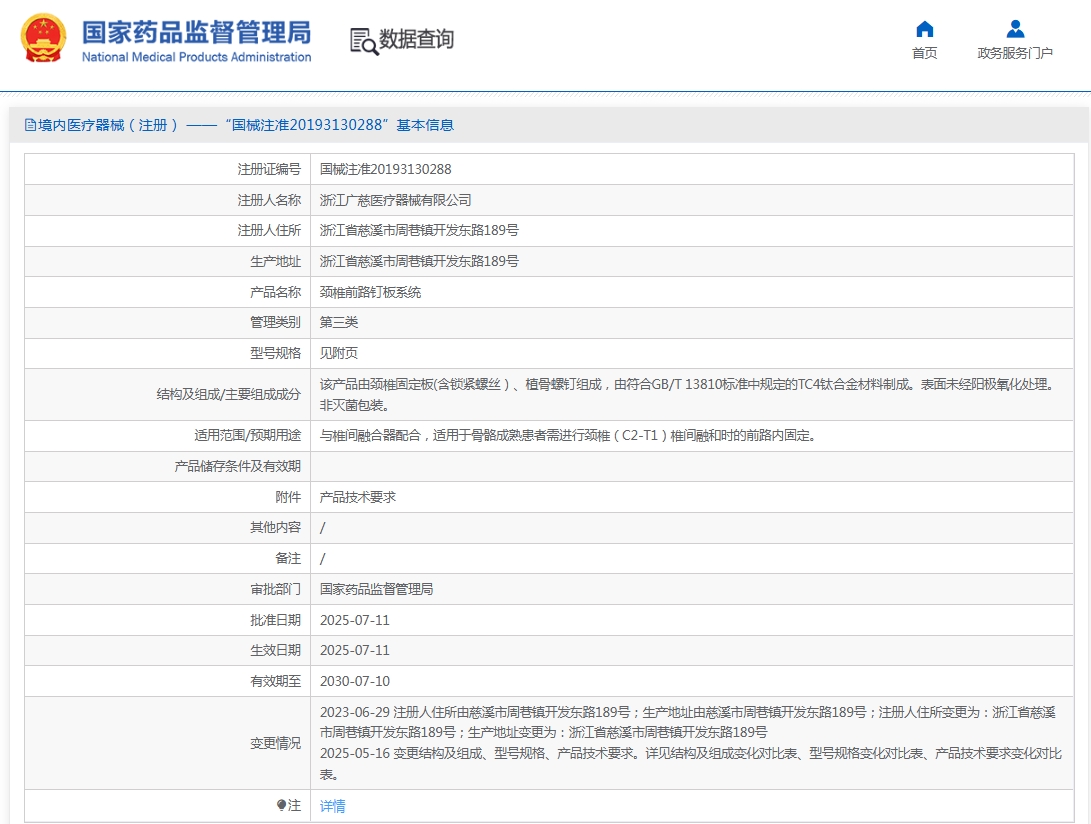Click the data query magnifier icon
1091x824 pixels.
pos(364,41)
